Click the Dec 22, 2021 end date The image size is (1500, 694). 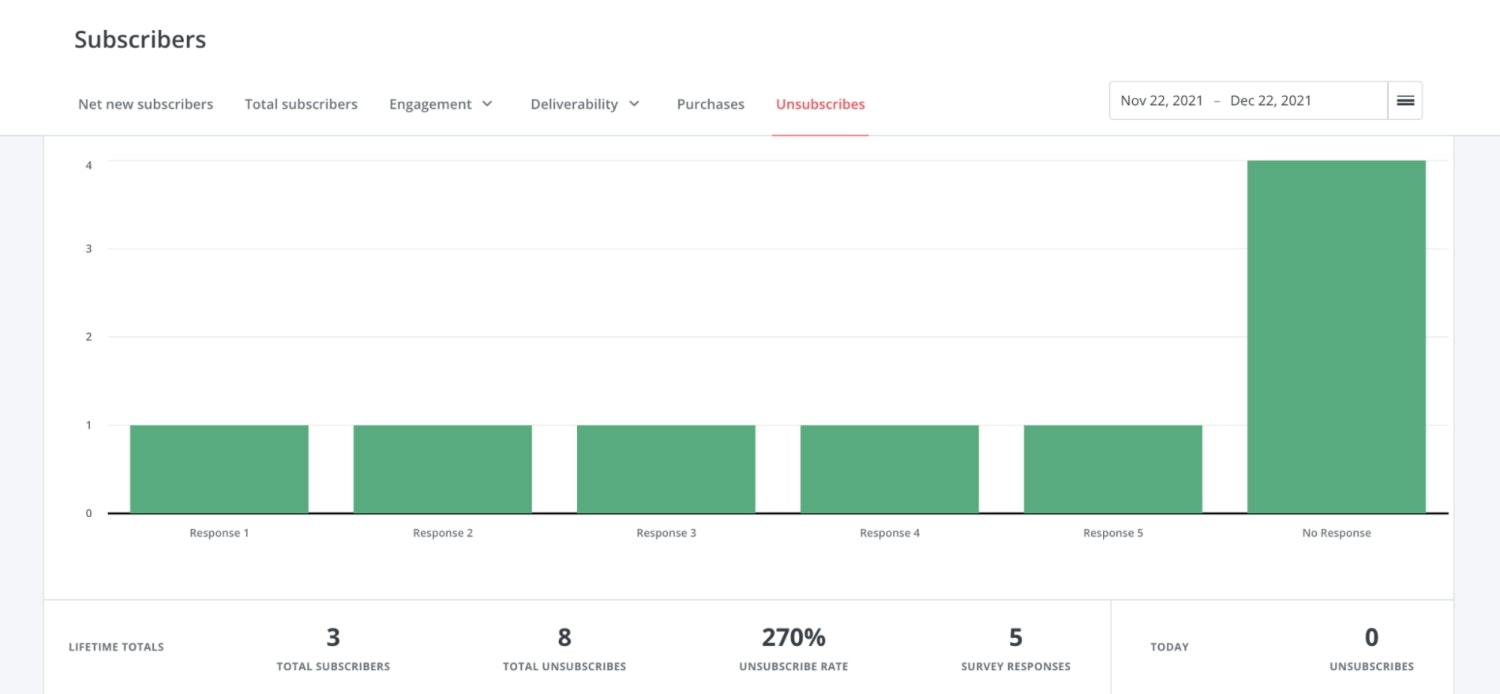(1270, 101)
